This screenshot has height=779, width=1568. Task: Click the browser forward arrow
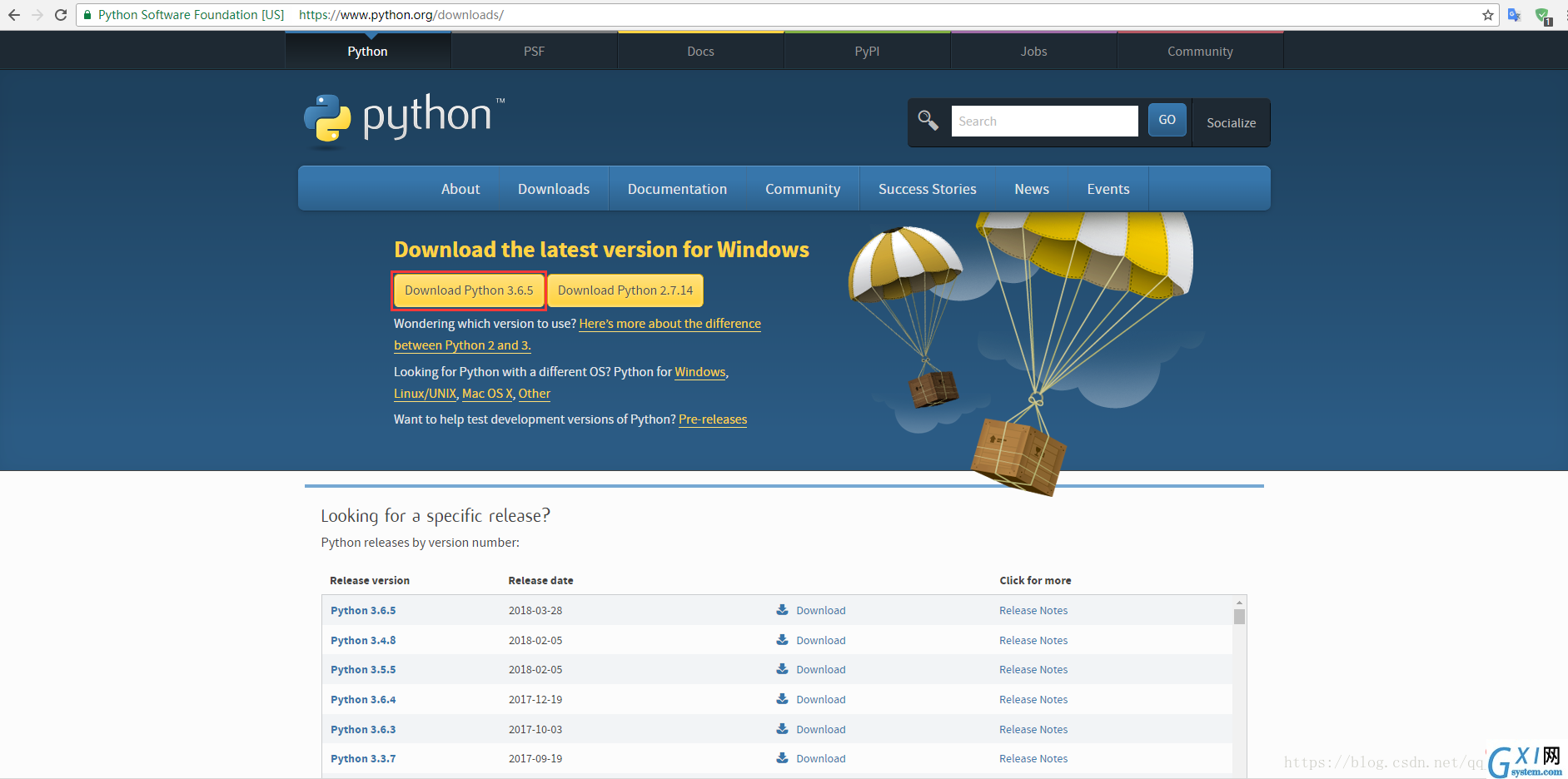click(x=37, y=15)
